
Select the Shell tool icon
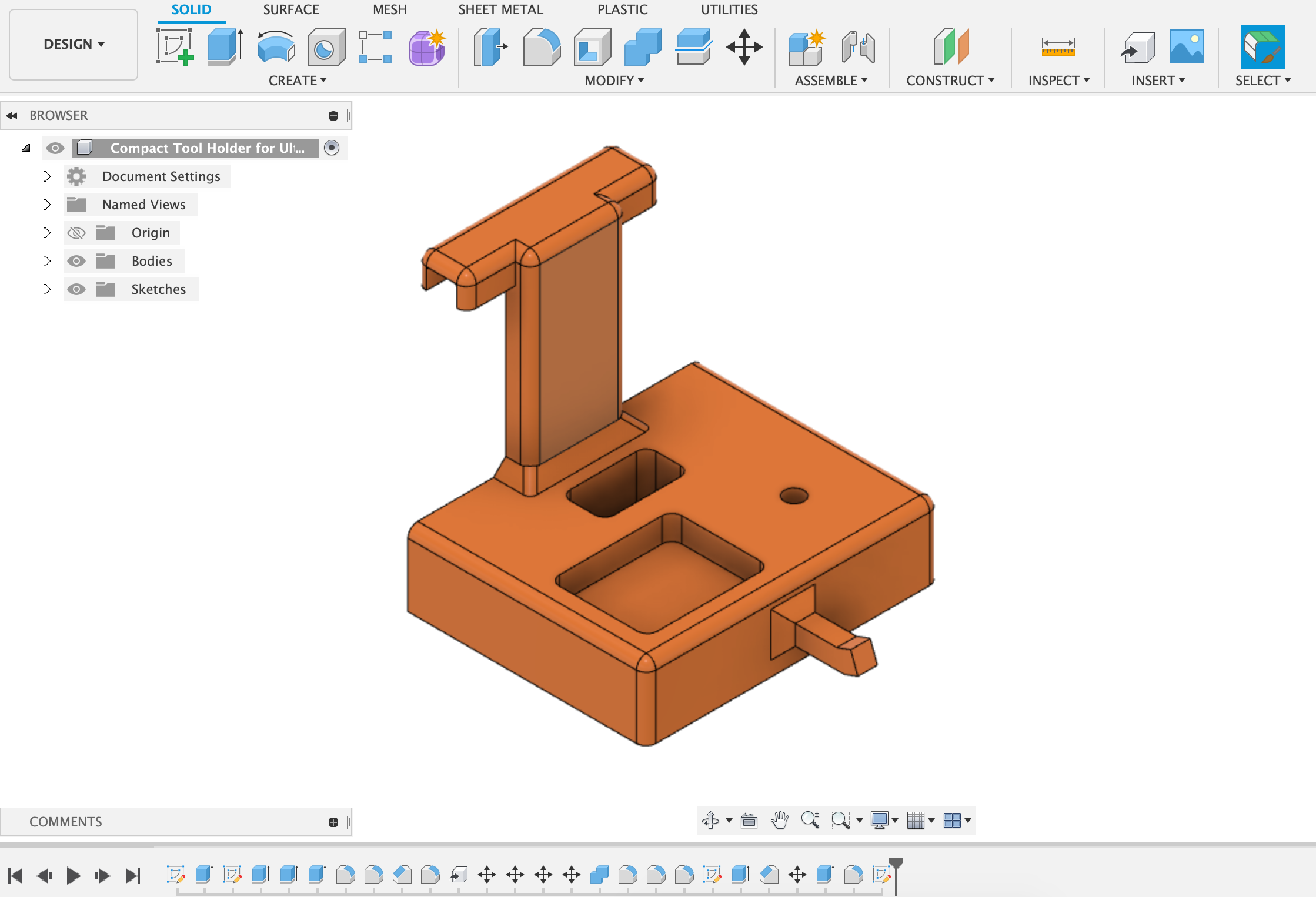592,46
